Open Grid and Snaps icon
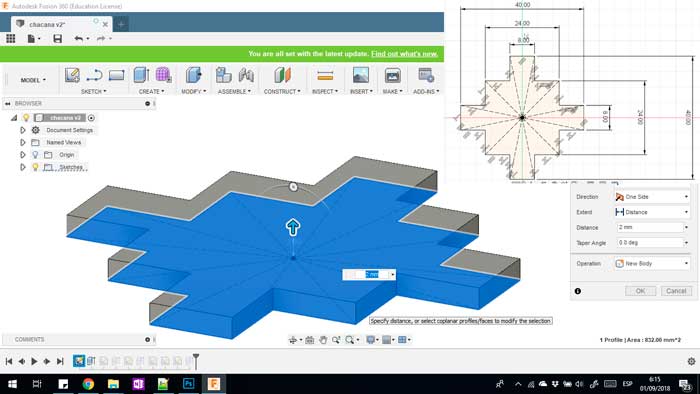This screenshot has height=394, width=700. pos(387,340)
